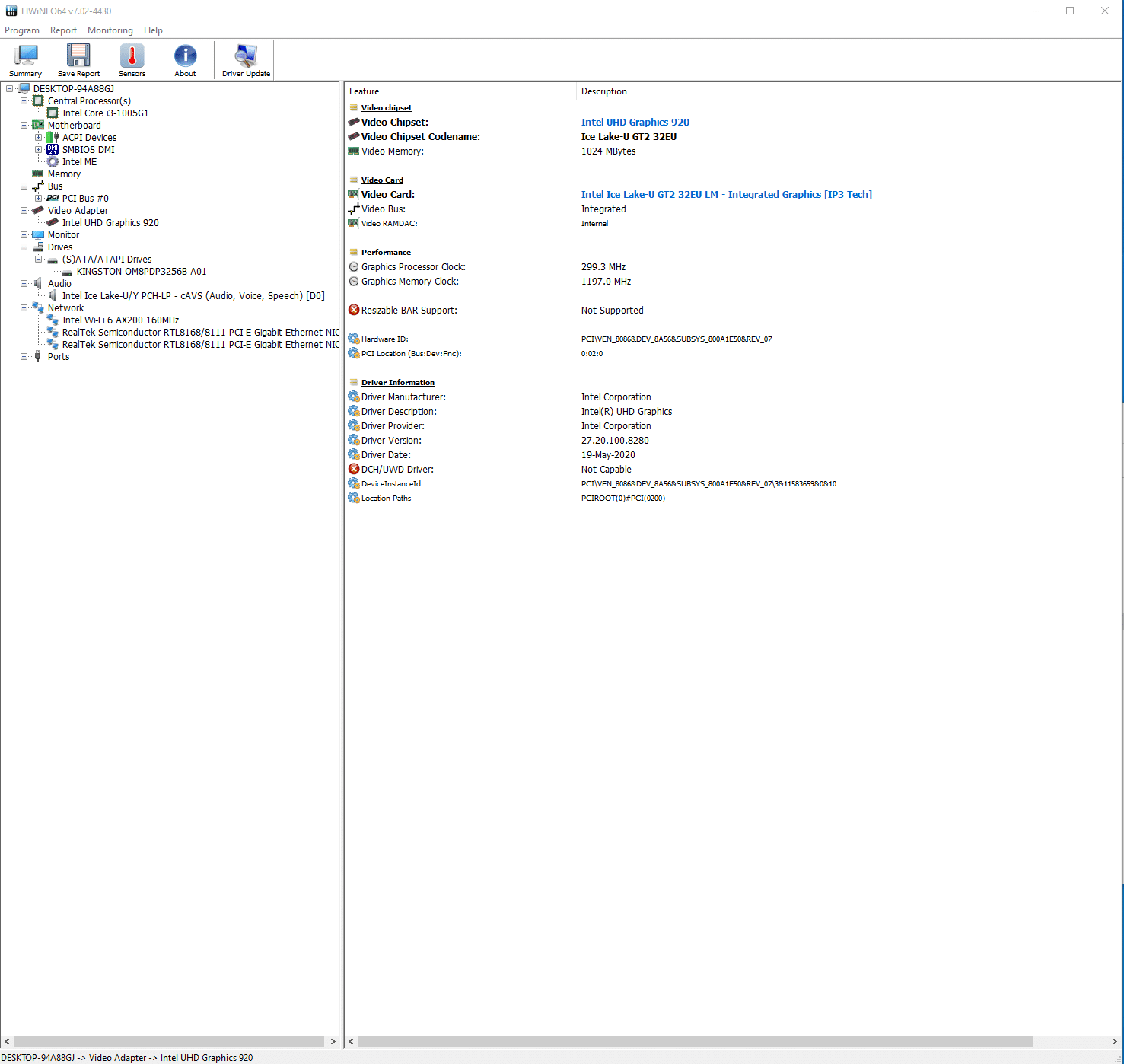Screen dimensions: 1124x1064
Task: Select the Central Processor(s) chip icon
Action: click(38, 101)
